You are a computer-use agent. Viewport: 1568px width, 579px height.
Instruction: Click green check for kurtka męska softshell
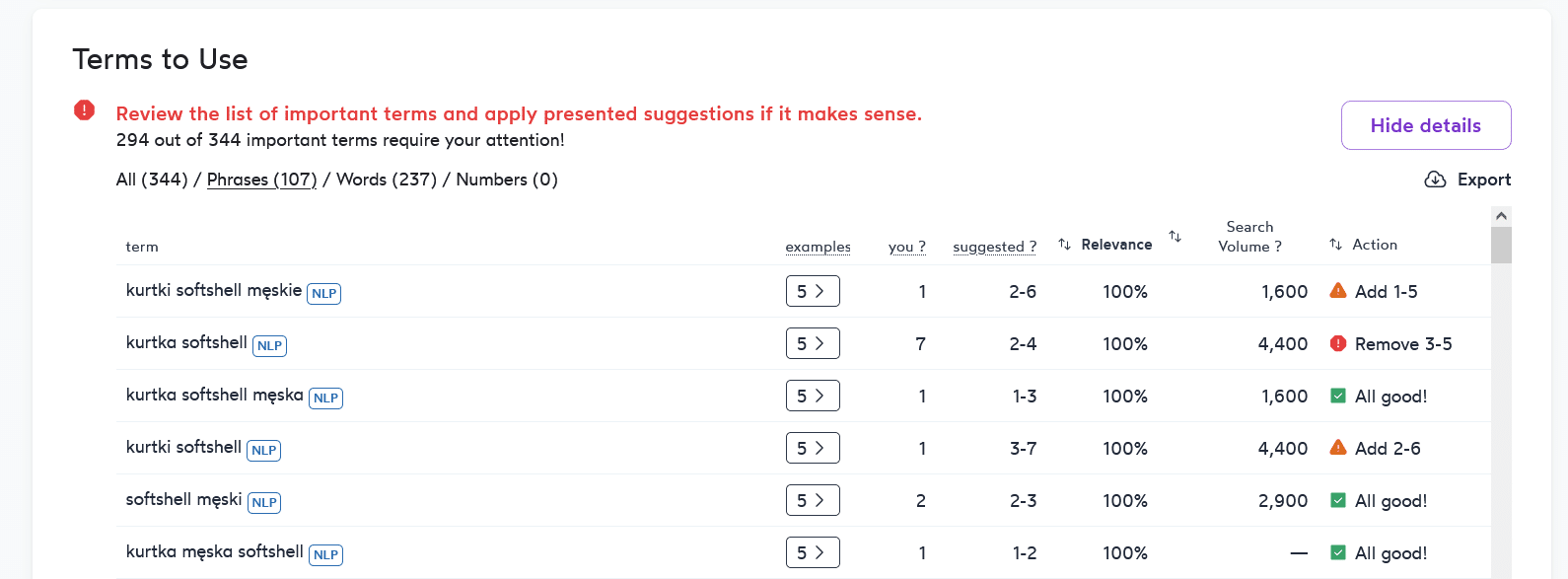pos(1338,552)
